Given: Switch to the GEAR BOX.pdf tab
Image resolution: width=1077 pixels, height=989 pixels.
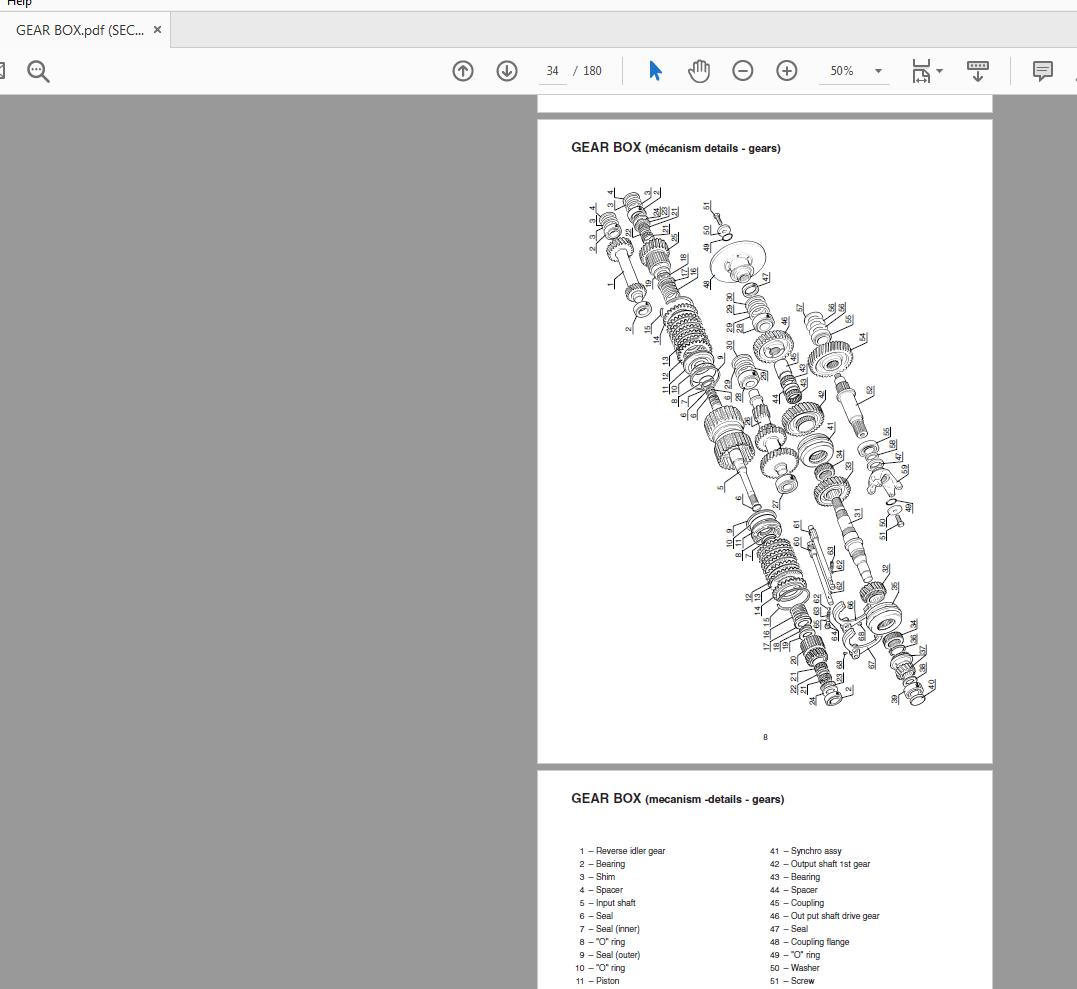Looking at the screenshot, I should [80, 30].
